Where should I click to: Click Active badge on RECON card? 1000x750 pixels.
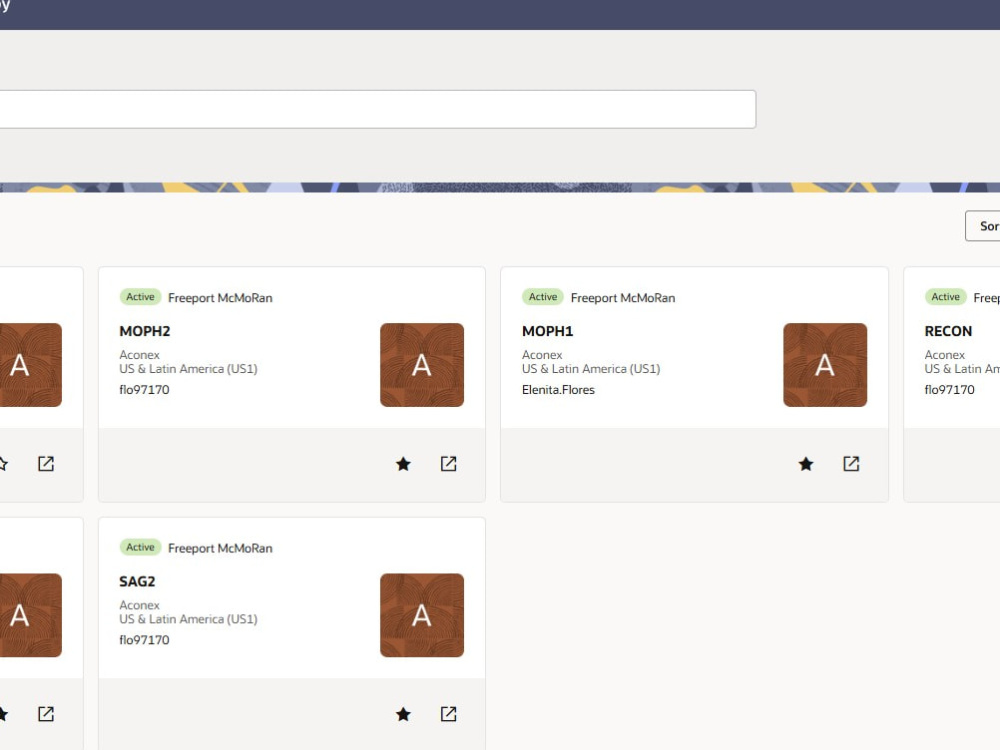pos(945,297)
